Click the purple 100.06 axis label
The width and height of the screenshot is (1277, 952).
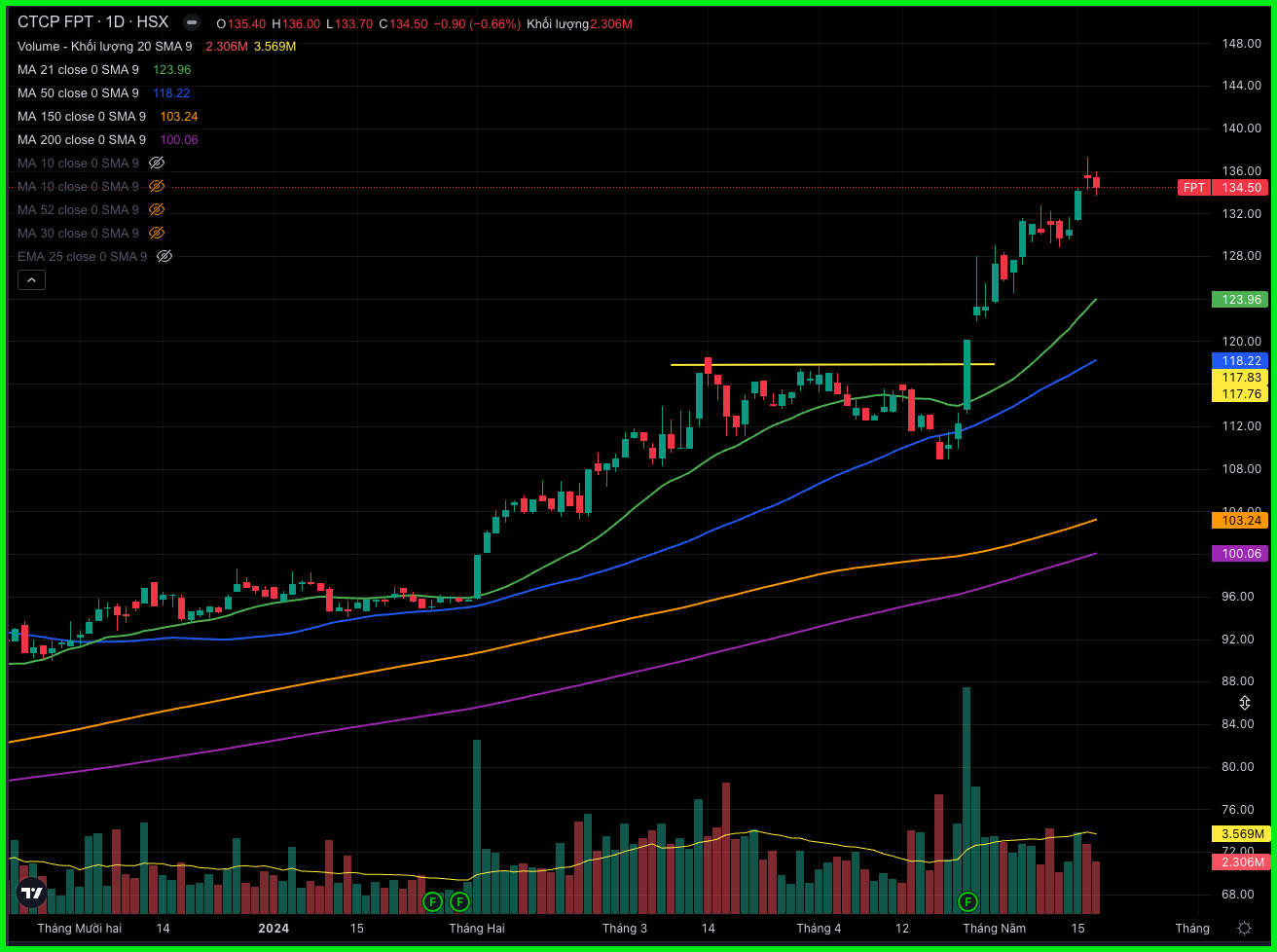pos(1239,554)
